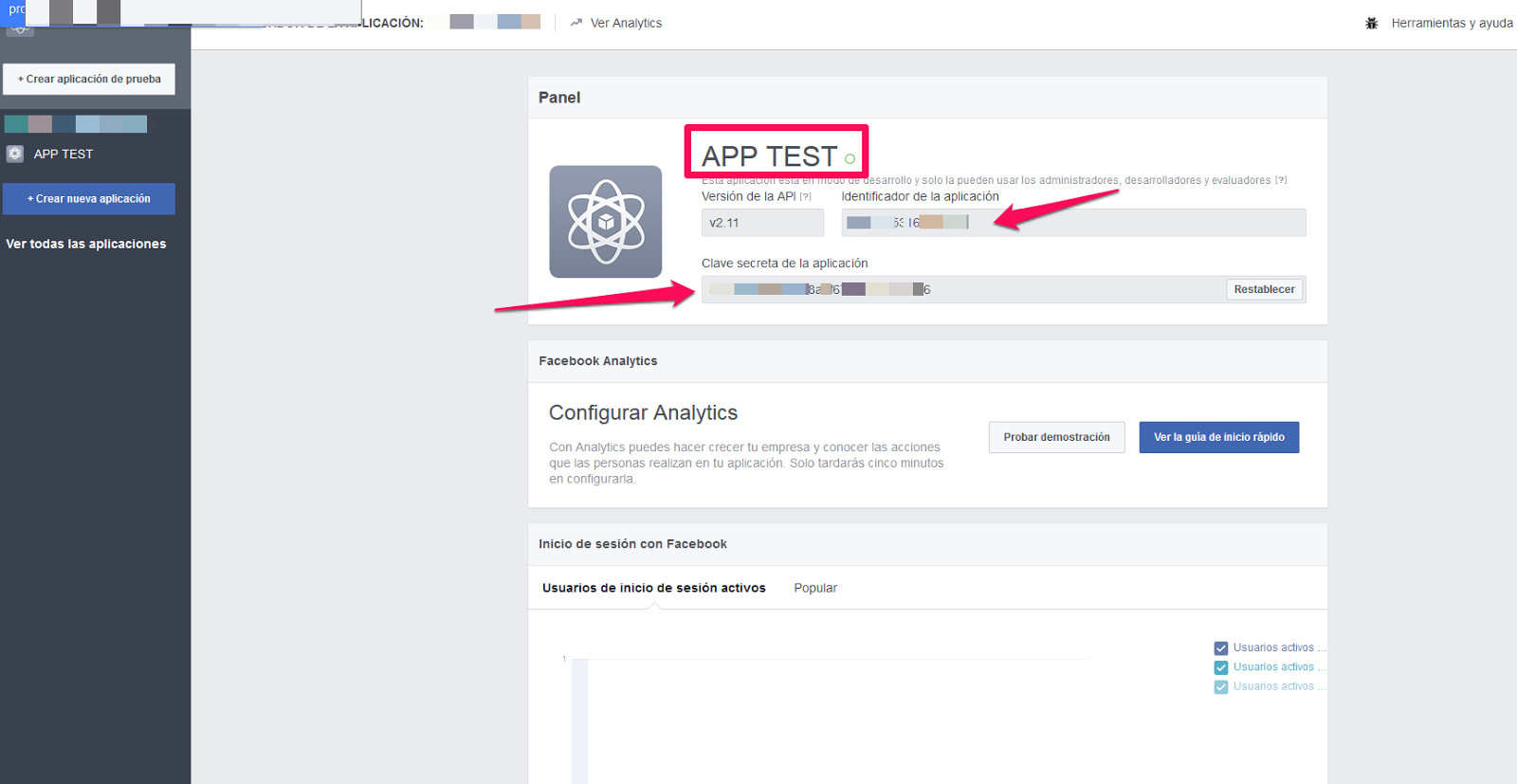Open APP TEST entry in sidebar

[63, 154]
